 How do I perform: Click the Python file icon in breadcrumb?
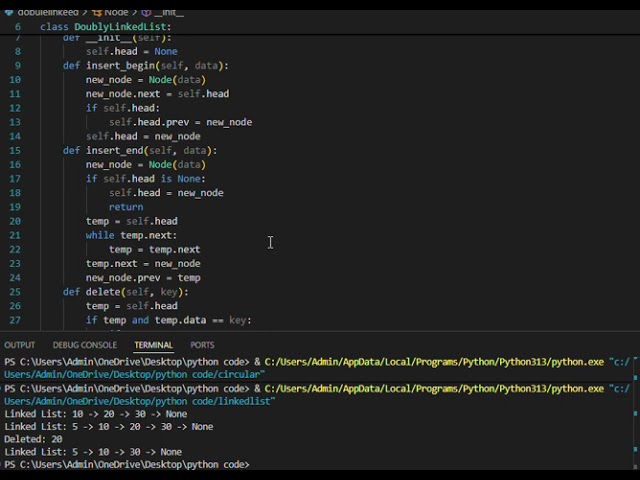(x=9, y=12)
